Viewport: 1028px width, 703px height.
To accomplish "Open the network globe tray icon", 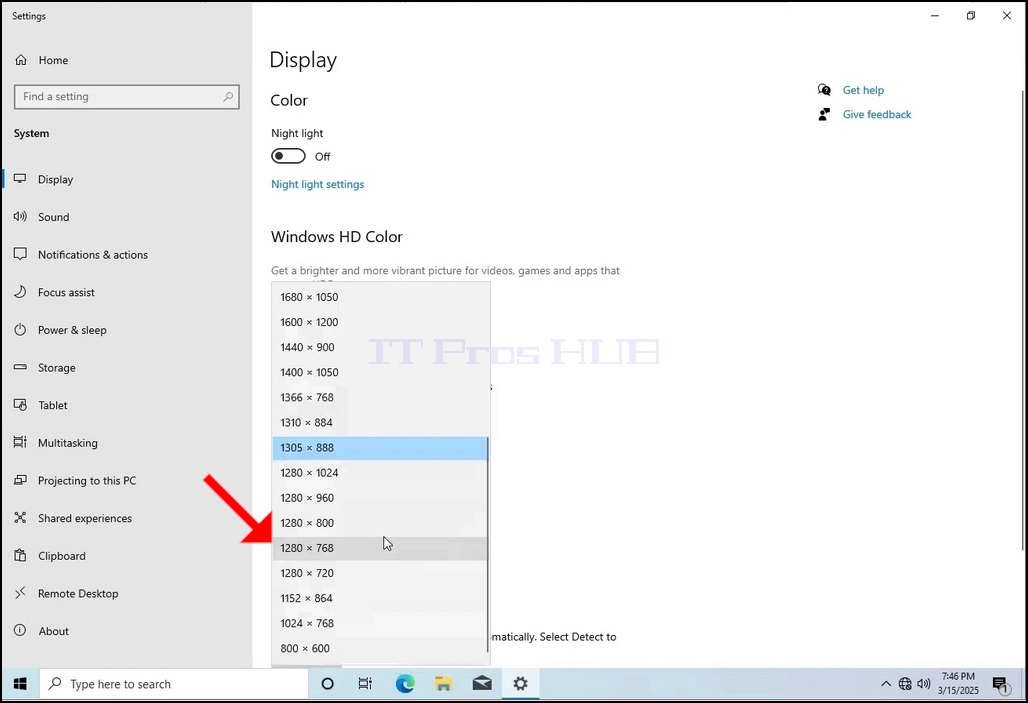I will click(905, 684).
